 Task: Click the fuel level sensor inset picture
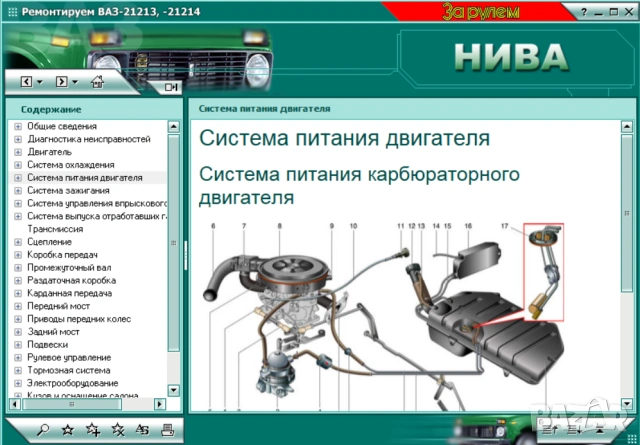tap(544, 272)
